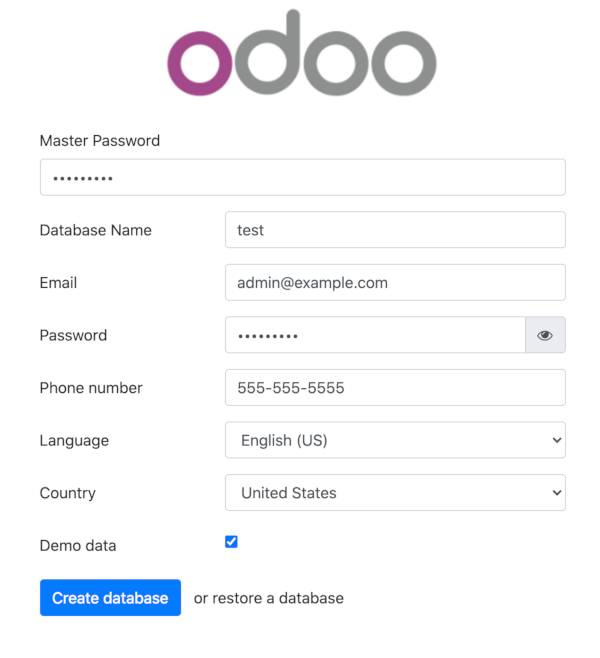Focus the Phone number field 555-555-5555
Image resolution: width=600 pixels, height=658 pixels.
(x=395, y=388)
